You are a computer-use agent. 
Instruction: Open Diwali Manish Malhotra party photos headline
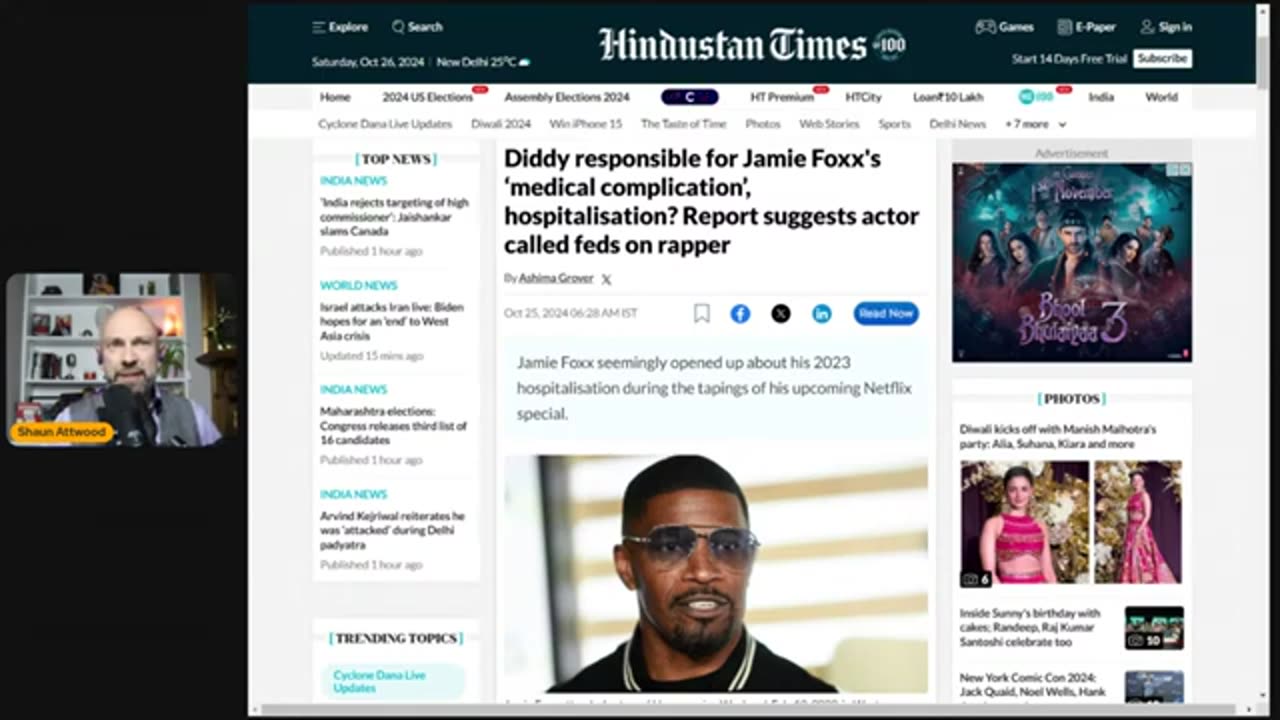click(1058, 436)
